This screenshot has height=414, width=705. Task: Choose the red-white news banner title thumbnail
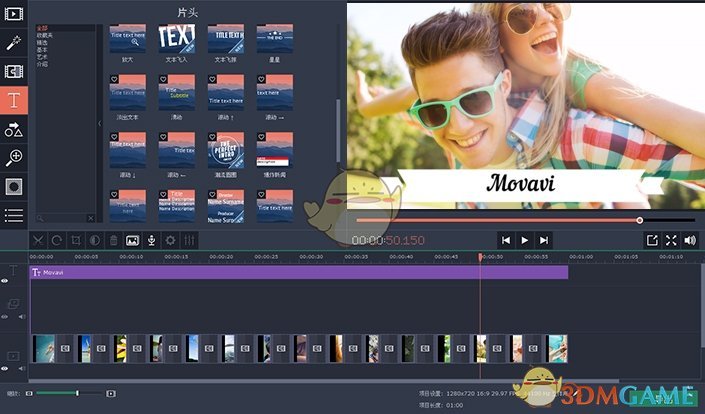275,150
